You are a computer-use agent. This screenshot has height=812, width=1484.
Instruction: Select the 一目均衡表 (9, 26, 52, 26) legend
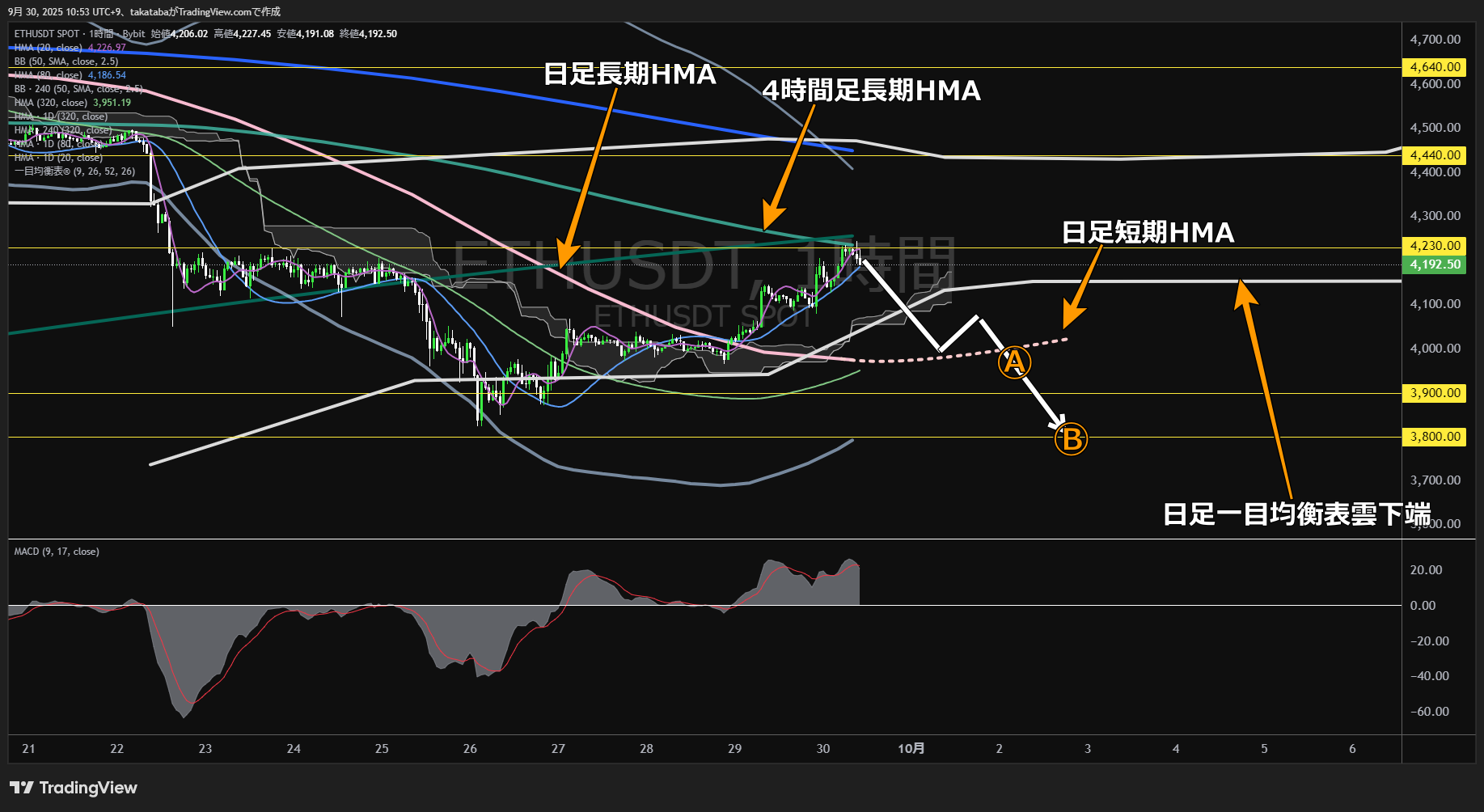pos(74,171)
